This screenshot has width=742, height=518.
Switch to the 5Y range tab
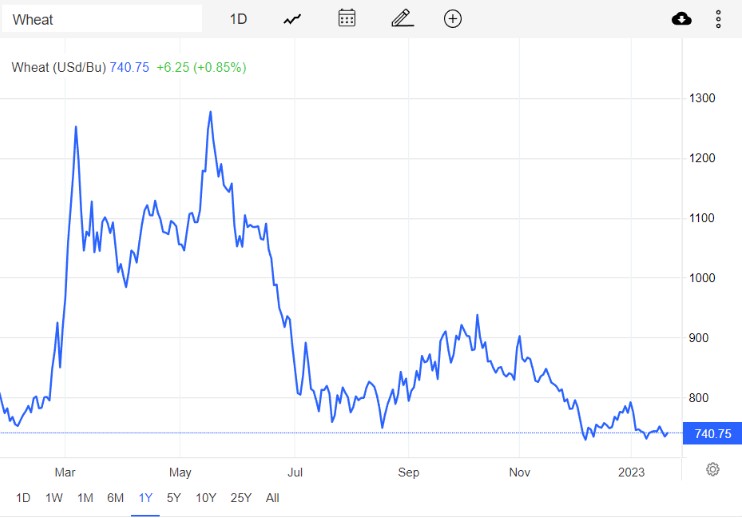click(174, 498)
